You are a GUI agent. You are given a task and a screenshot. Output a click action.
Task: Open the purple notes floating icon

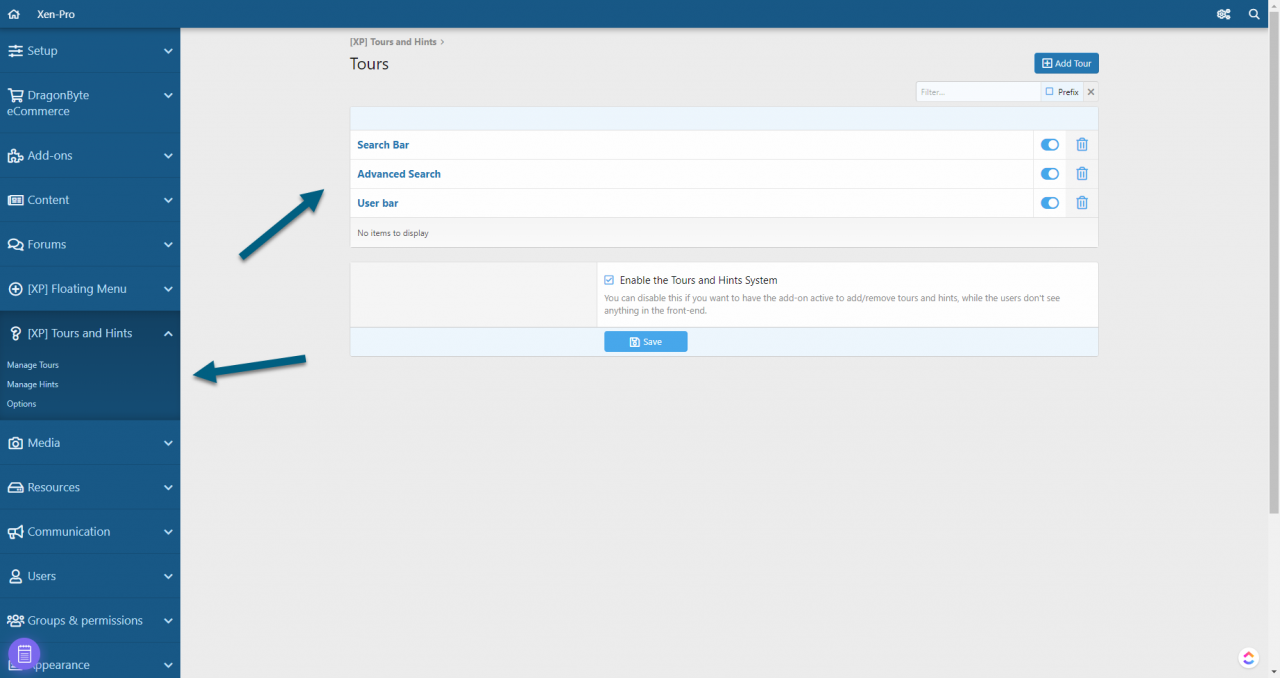point(24,654)
